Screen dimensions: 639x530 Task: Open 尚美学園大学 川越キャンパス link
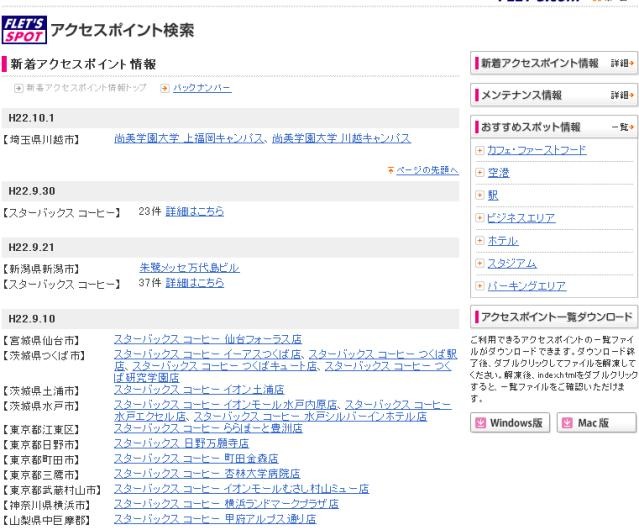[341, 139]
